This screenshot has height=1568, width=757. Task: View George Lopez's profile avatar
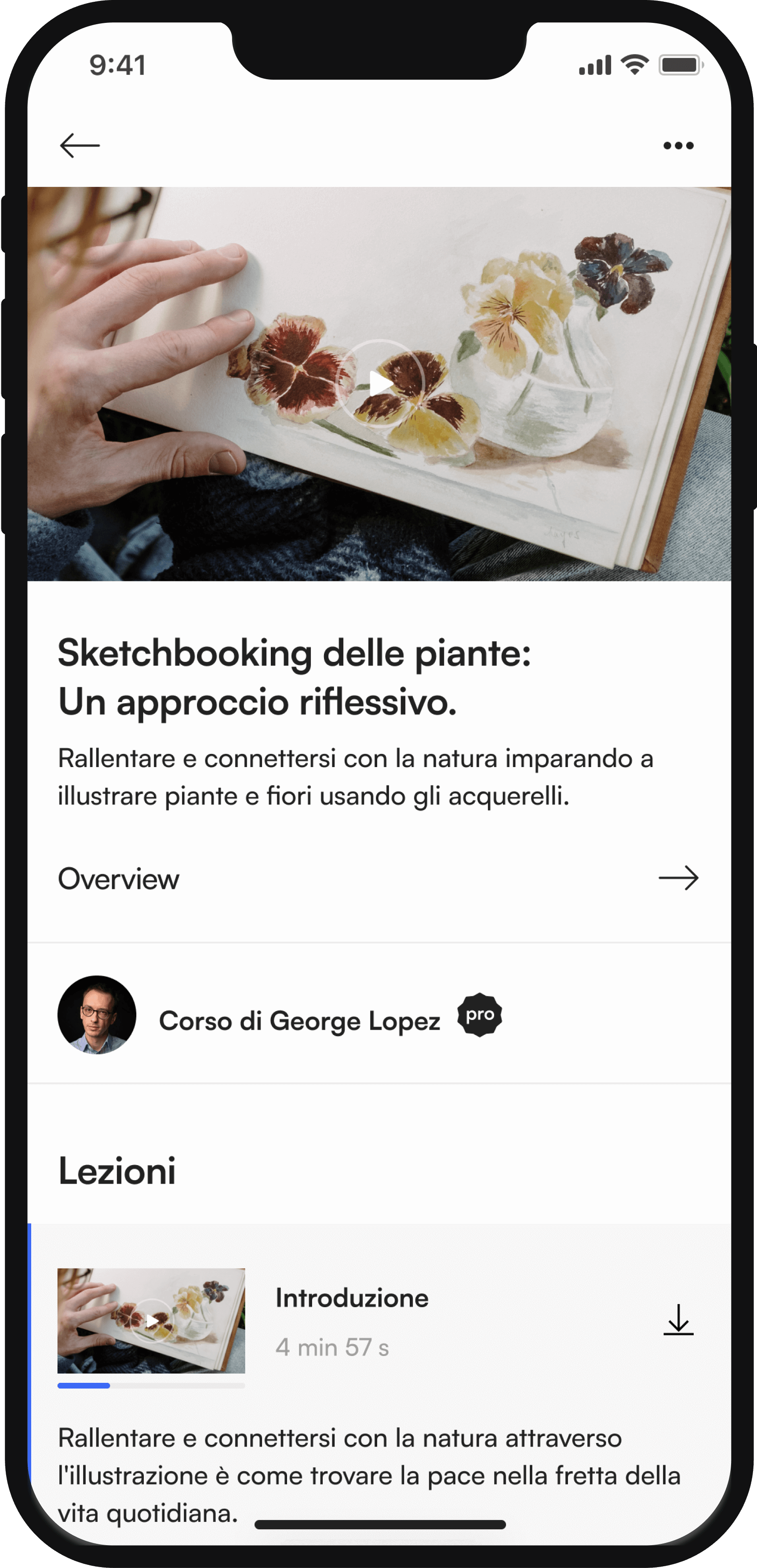click(x=97, y=1015)
